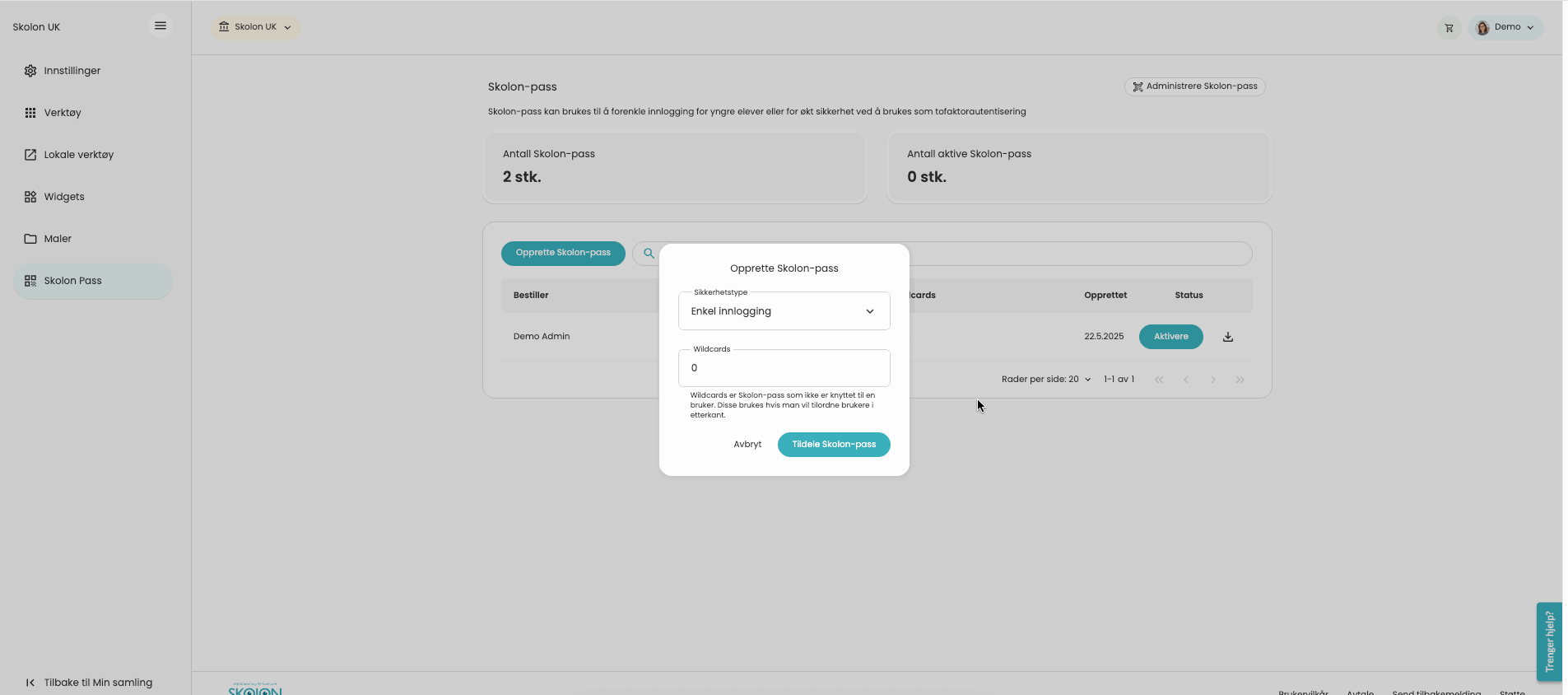Open Innstillinger in the sidebar
Image resolution: width=1568 pixels, height=695 pixels.
tap(72, 71)
